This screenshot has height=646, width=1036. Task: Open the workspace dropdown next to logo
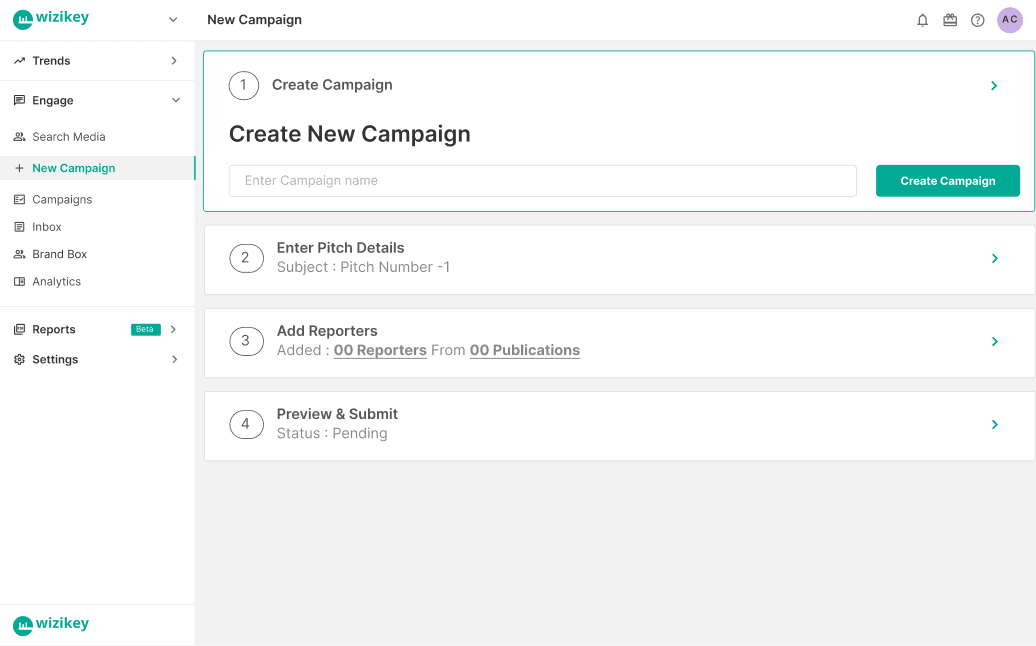coord(173,20)
